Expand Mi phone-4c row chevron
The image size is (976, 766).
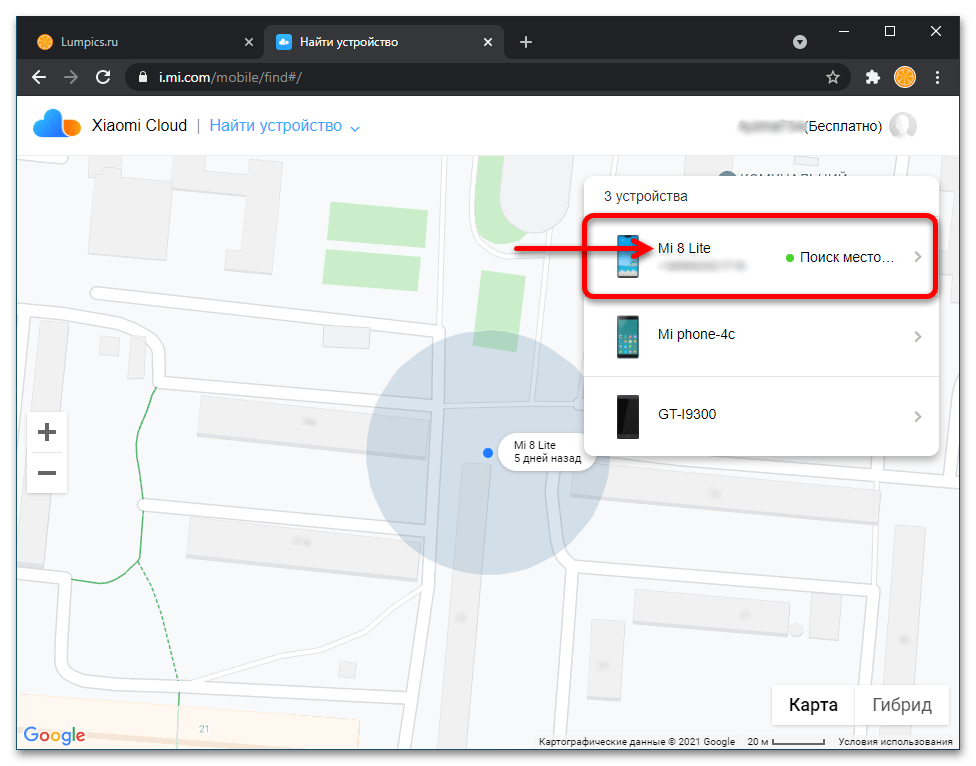point(917,337)
